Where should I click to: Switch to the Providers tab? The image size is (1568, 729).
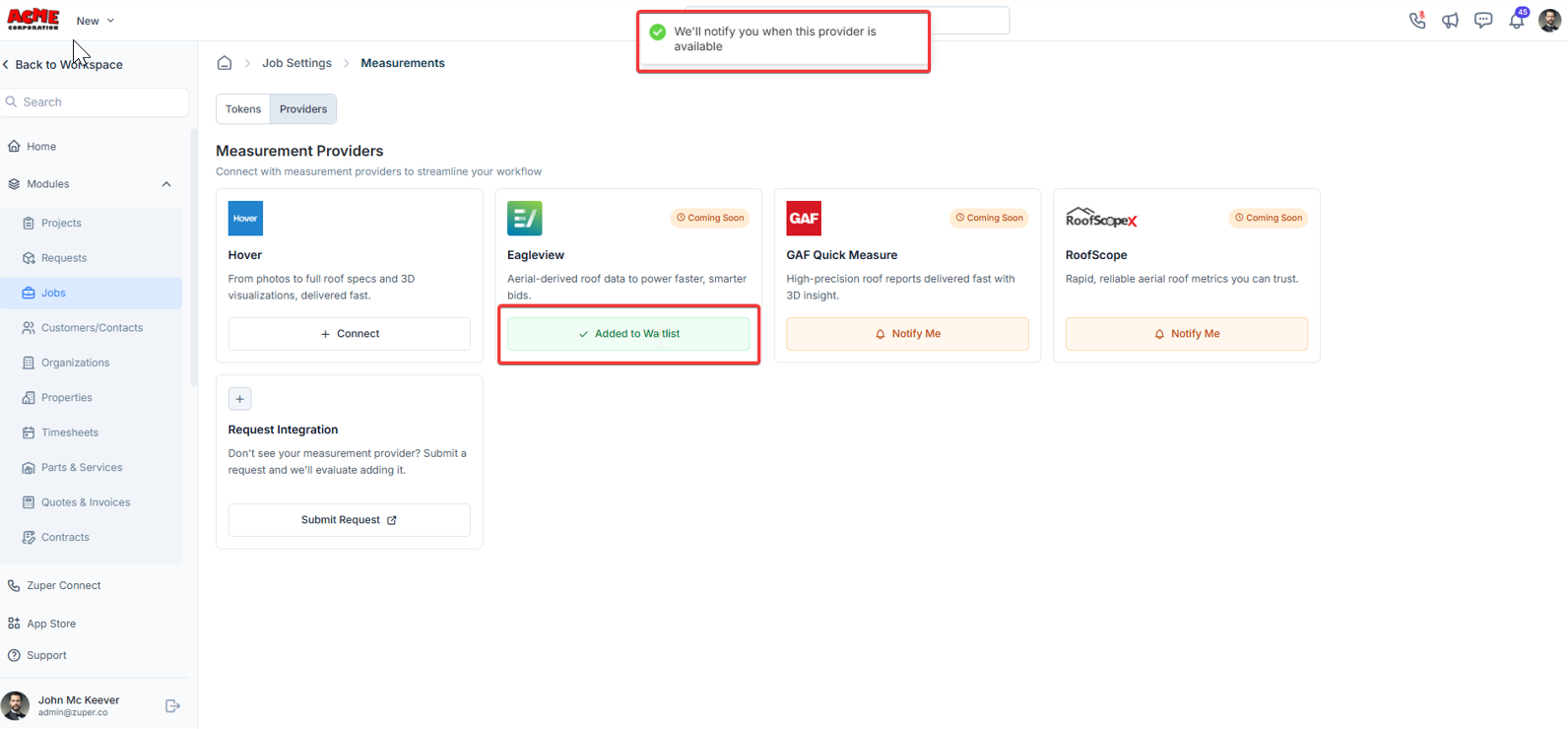(303, 109)
